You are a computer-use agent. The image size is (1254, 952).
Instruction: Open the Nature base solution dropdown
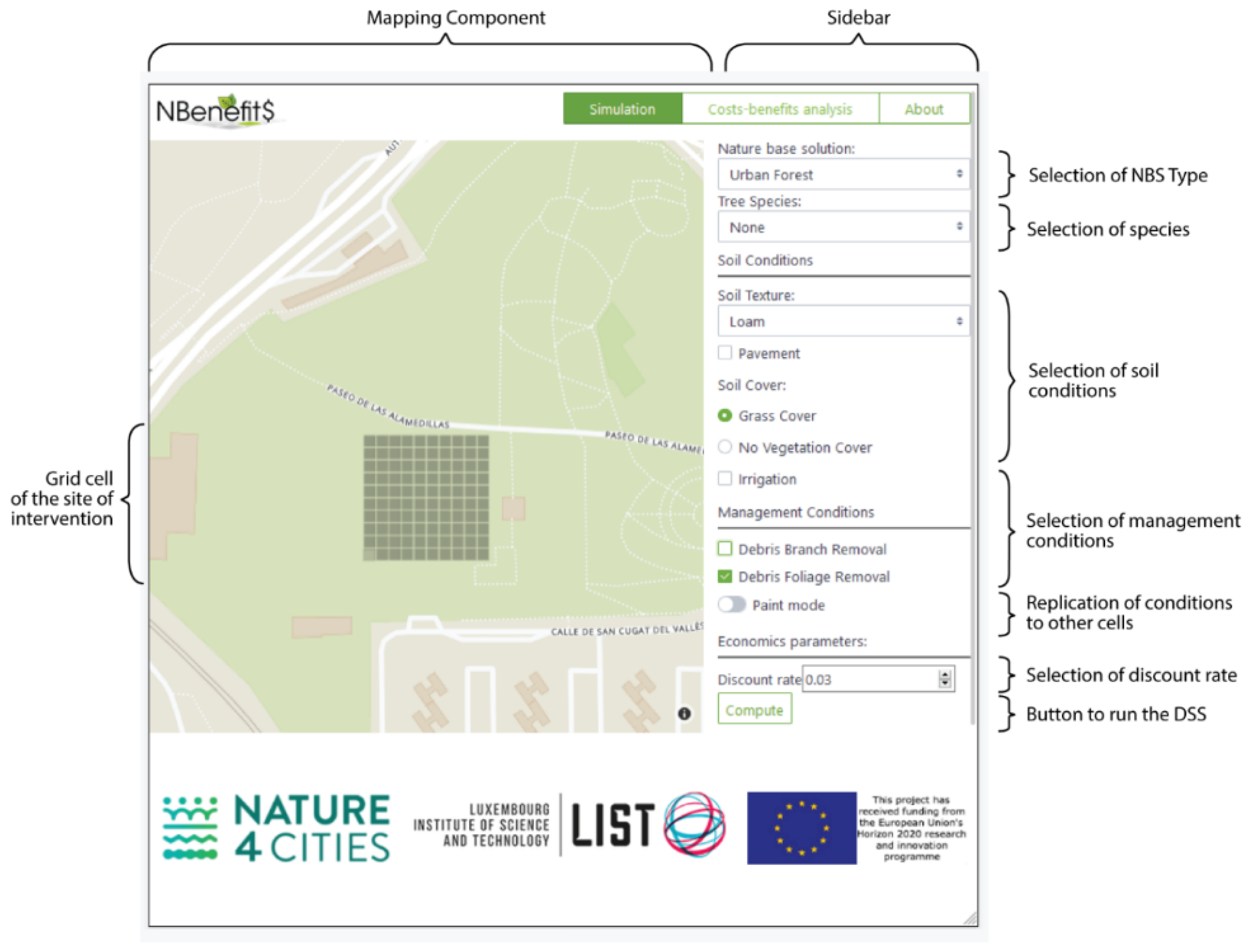[843, 175]
